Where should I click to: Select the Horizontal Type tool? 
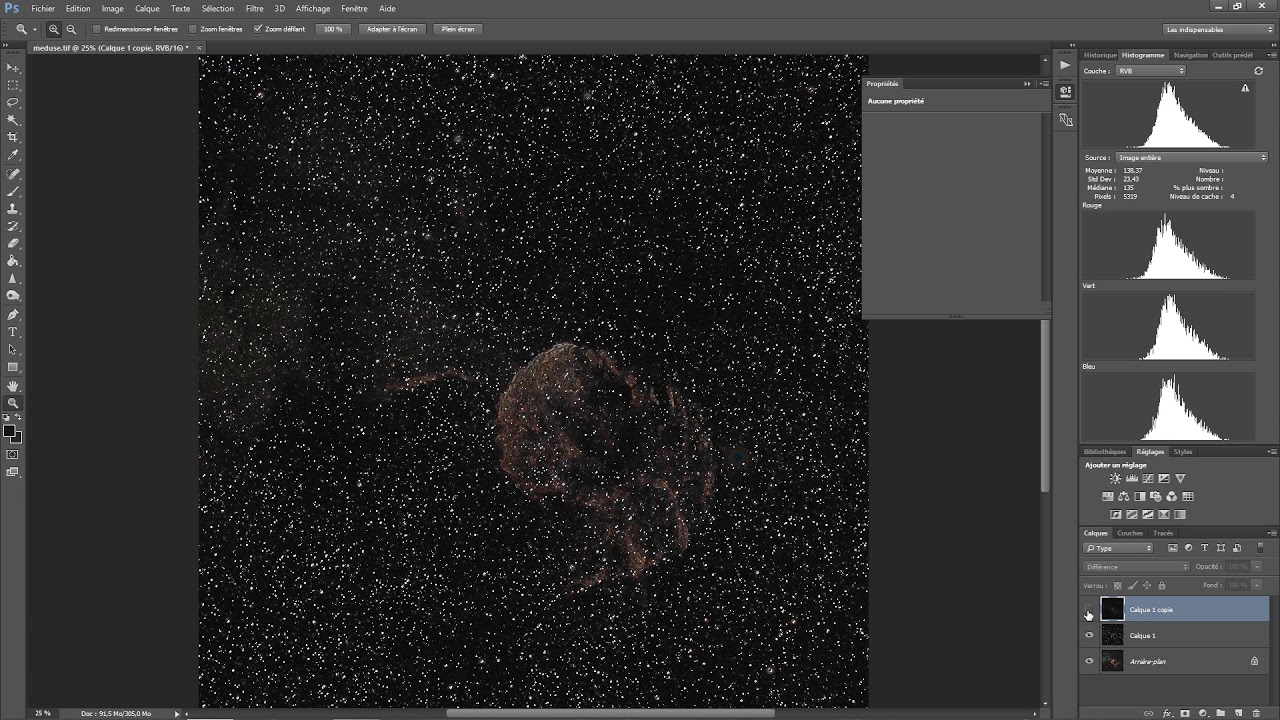pos(13,332)
